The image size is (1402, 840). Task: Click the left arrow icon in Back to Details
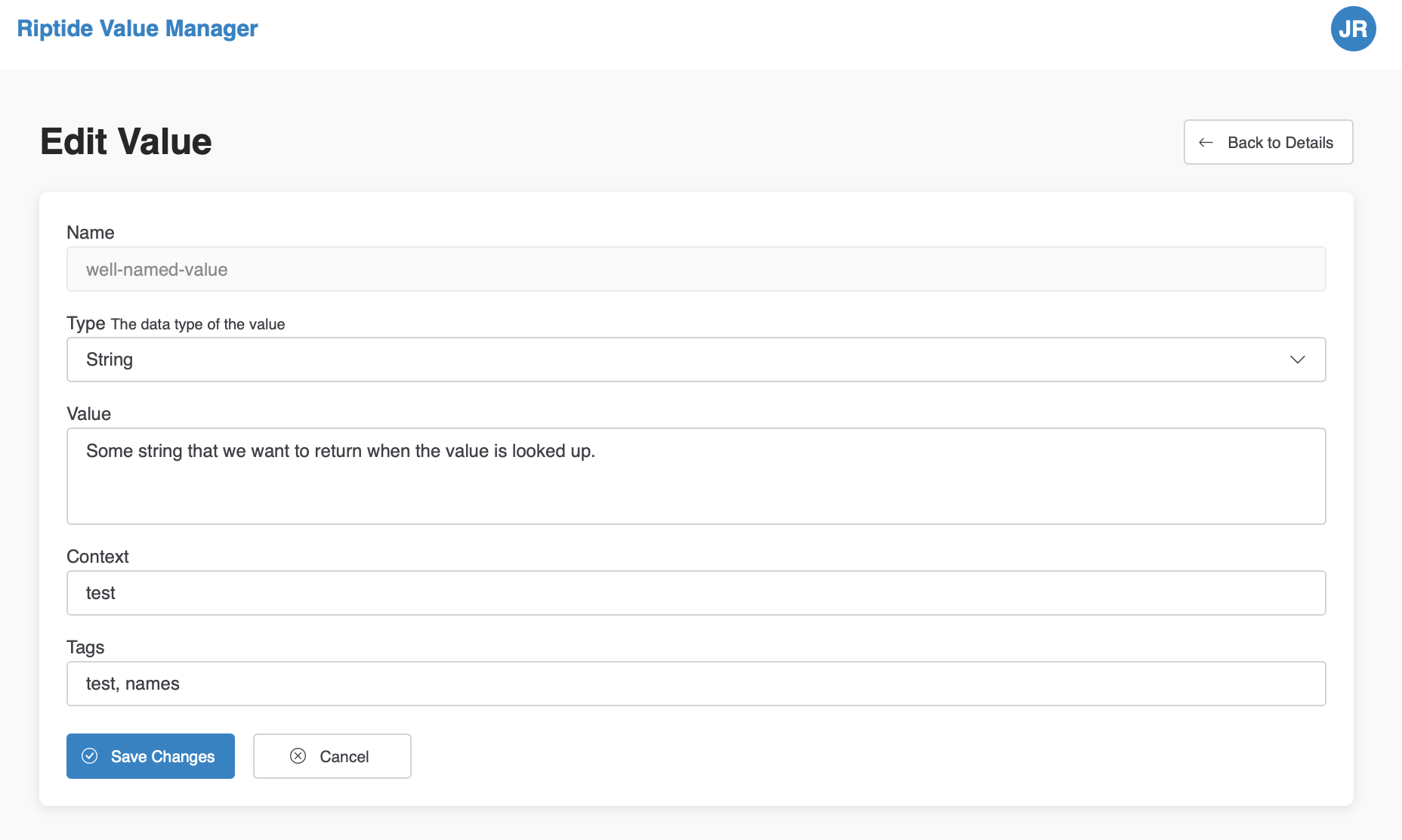point(1206,143)
